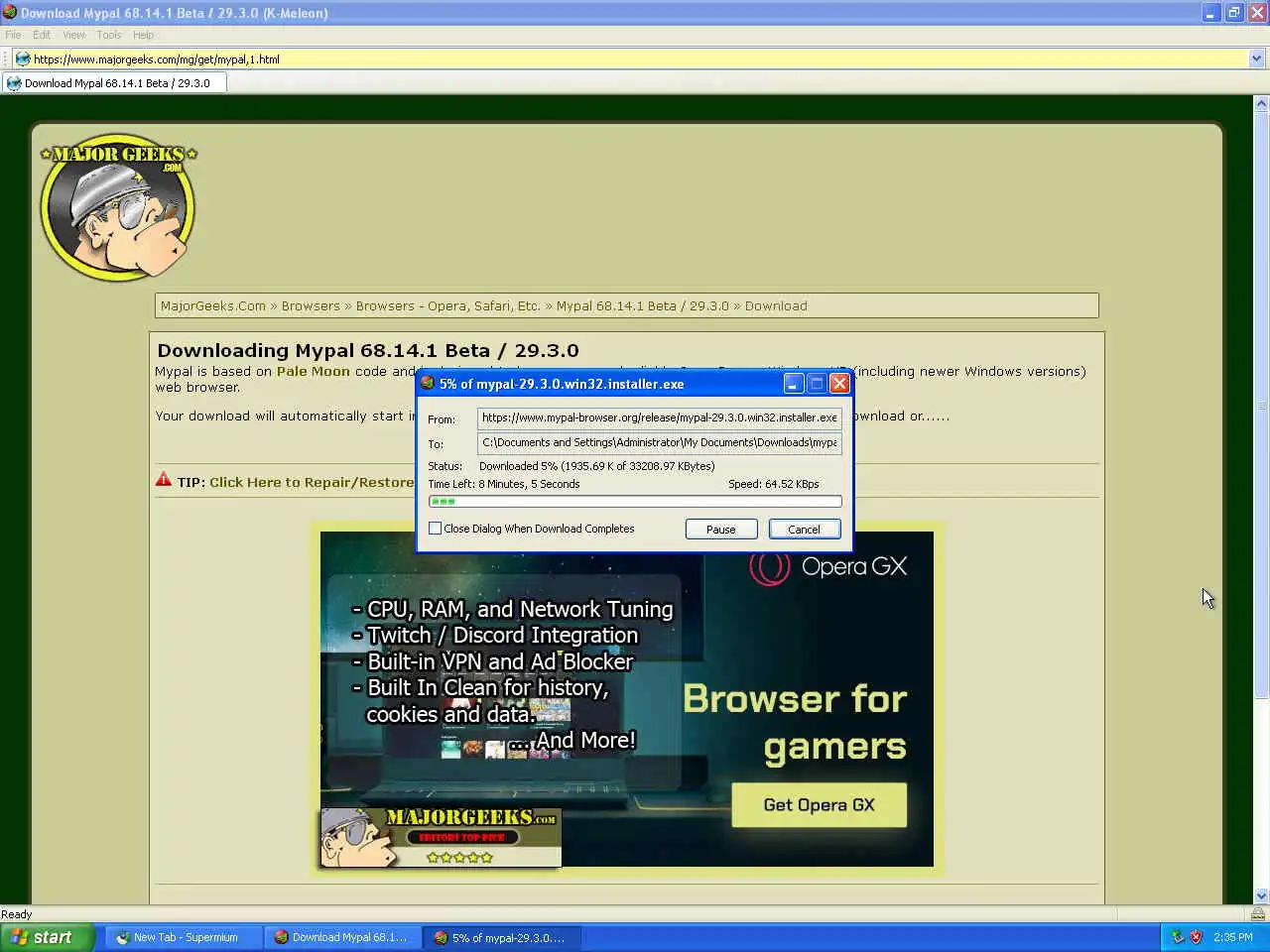Image resolution: width=1270 pixels, height=952 pixels.
Task: Switch to Download Mypal 68.1... taskbar item
Action: click(x=343, y=937)
